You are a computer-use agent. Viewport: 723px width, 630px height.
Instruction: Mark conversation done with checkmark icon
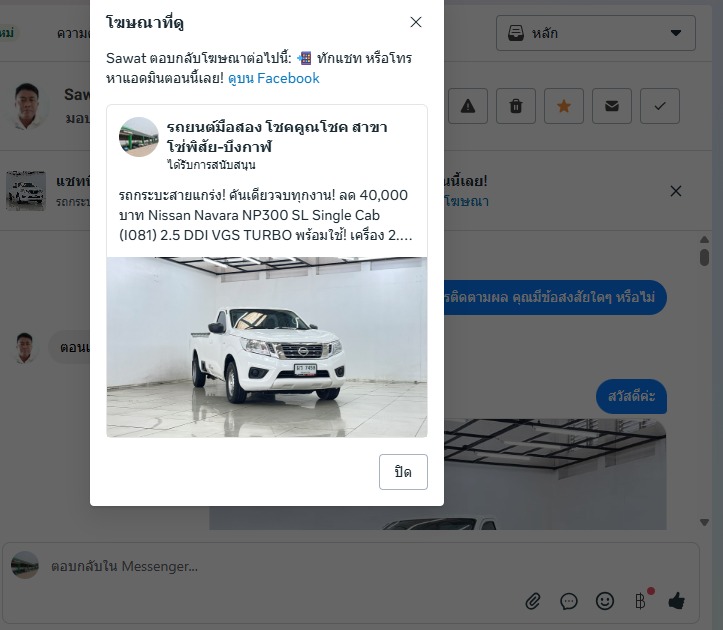[x=659, y=106]
